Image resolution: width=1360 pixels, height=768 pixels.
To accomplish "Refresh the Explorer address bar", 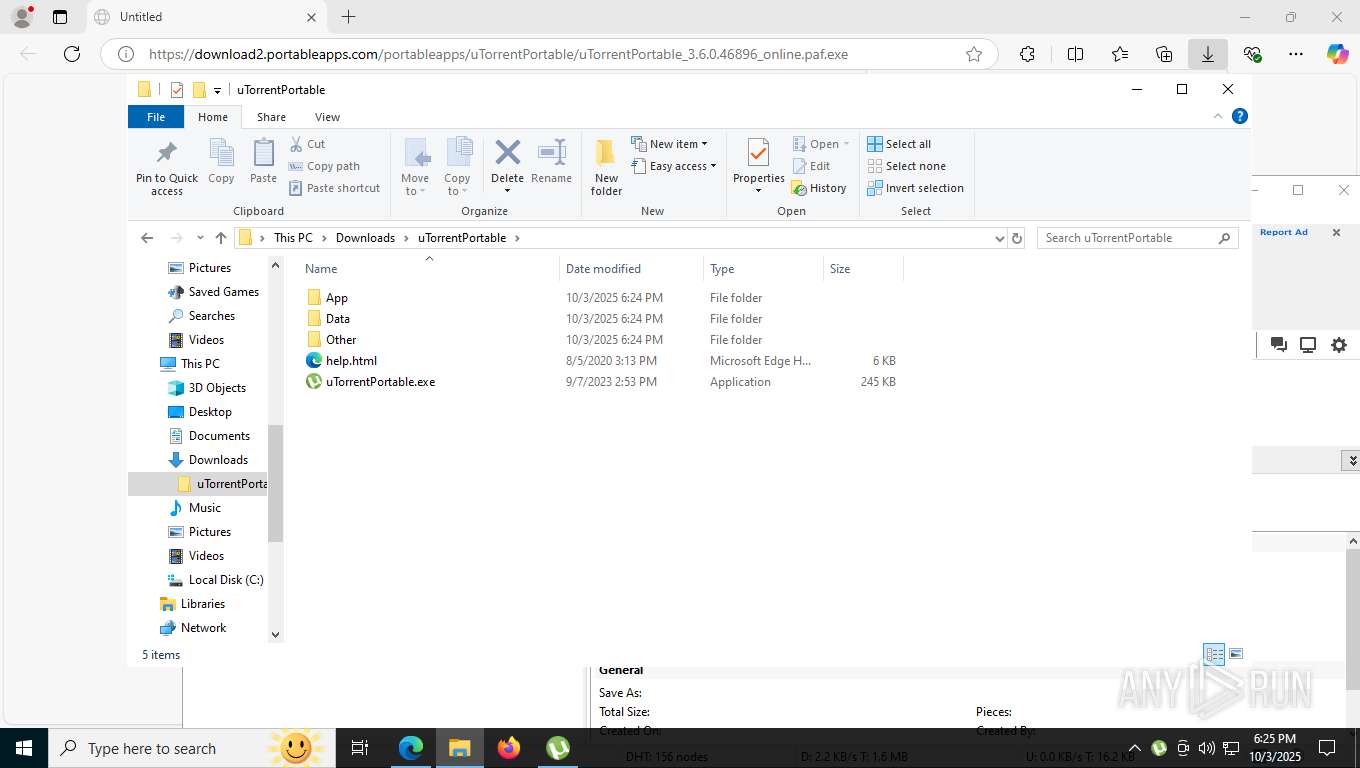I will (1017, 238).
